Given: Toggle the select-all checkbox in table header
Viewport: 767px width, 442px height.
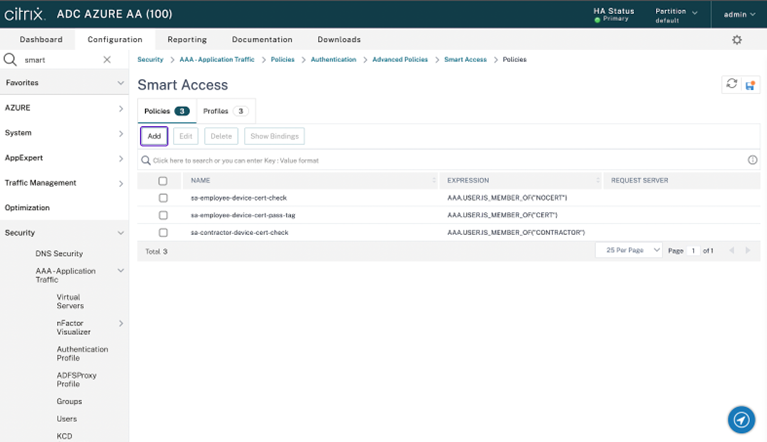Looking at the screenshot, I should tap(163, 181).
